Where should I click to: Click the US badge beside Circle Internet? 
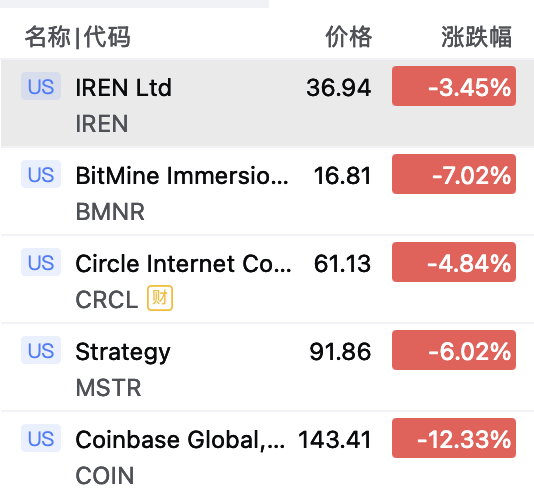click(41, 262)
